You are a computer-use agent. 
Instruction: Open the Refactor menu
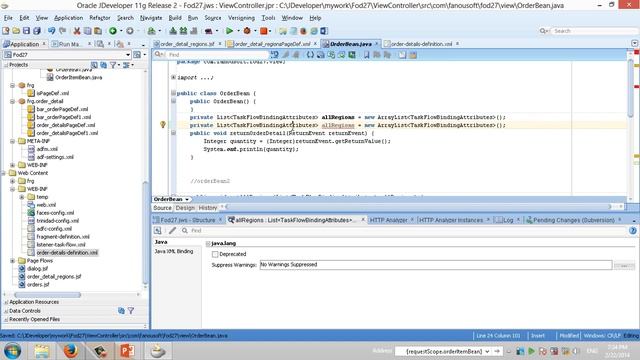click(100, 18)
